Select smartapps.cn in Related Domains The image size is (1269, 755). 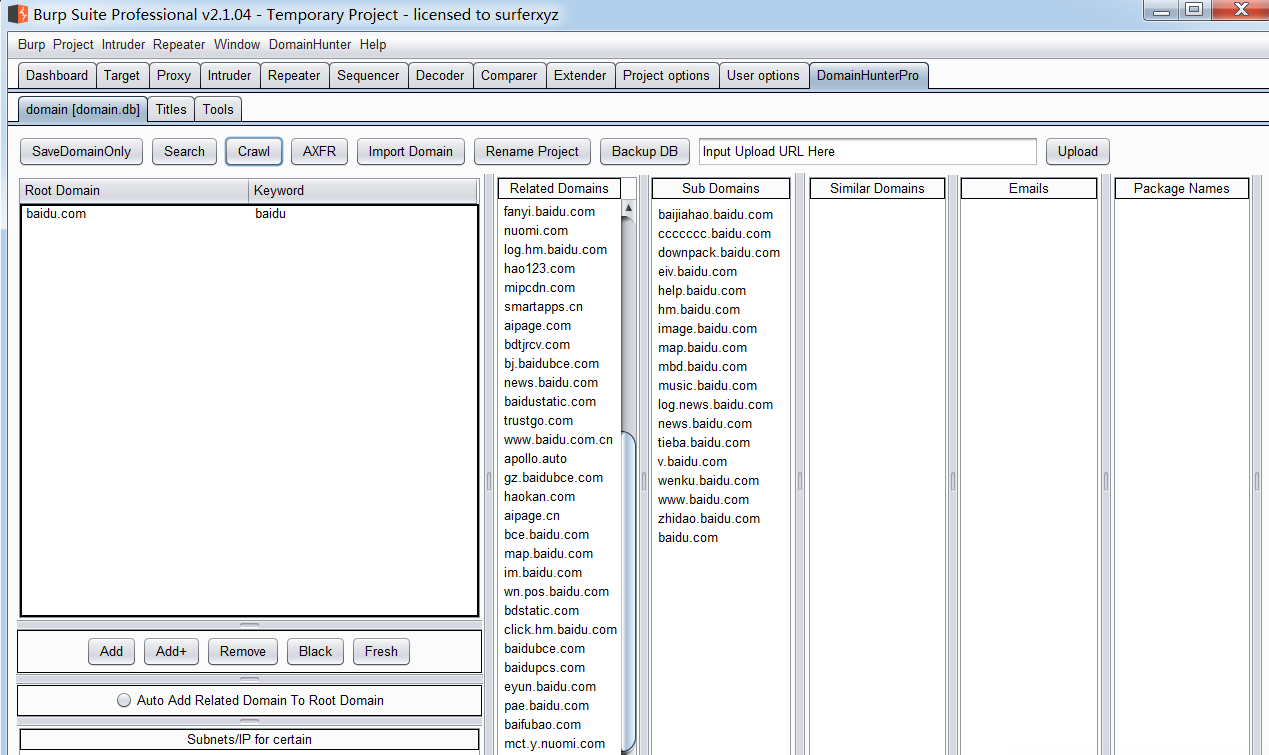544,307
